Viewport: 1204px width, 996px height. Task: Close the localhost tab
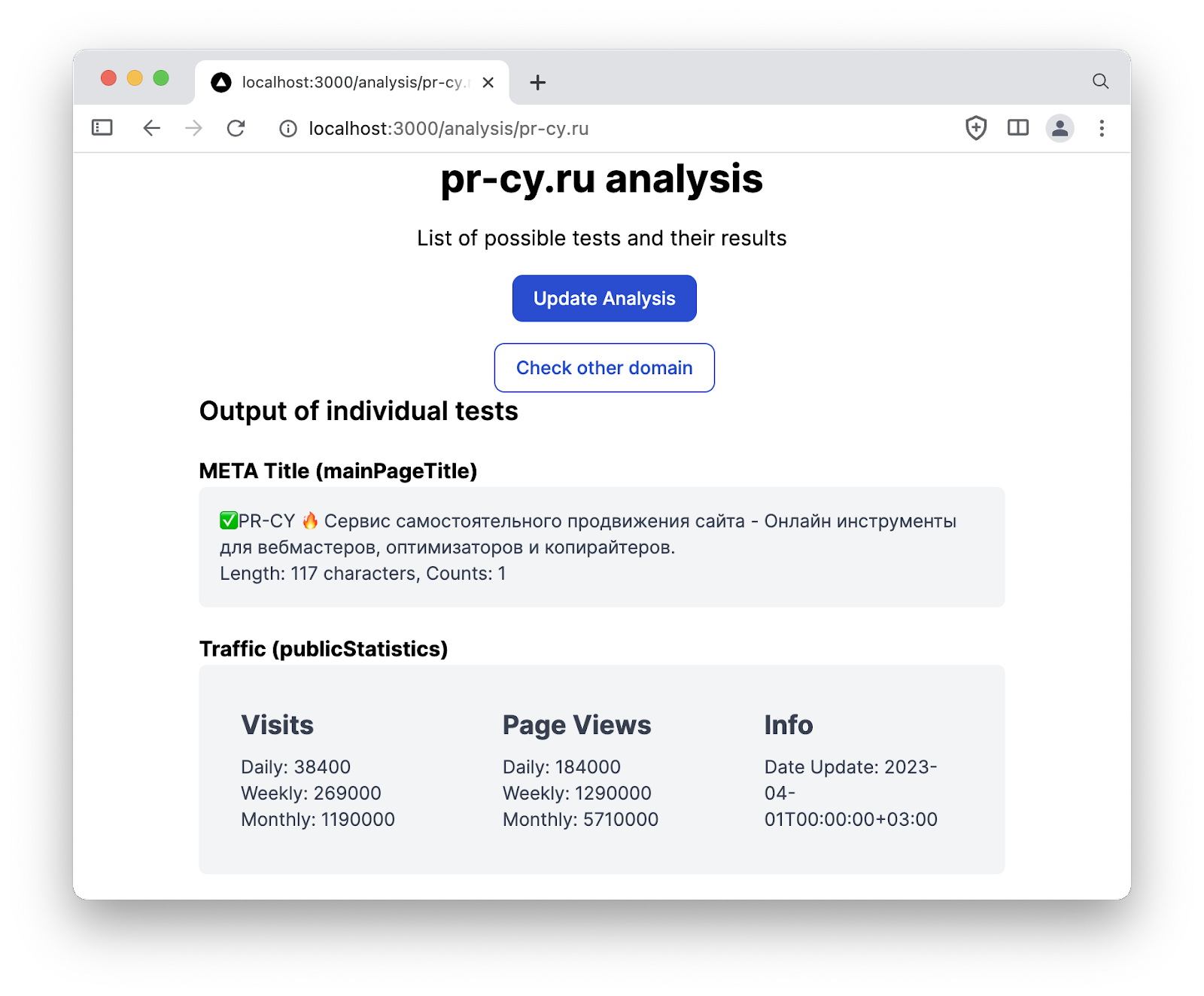coord(488,83)
